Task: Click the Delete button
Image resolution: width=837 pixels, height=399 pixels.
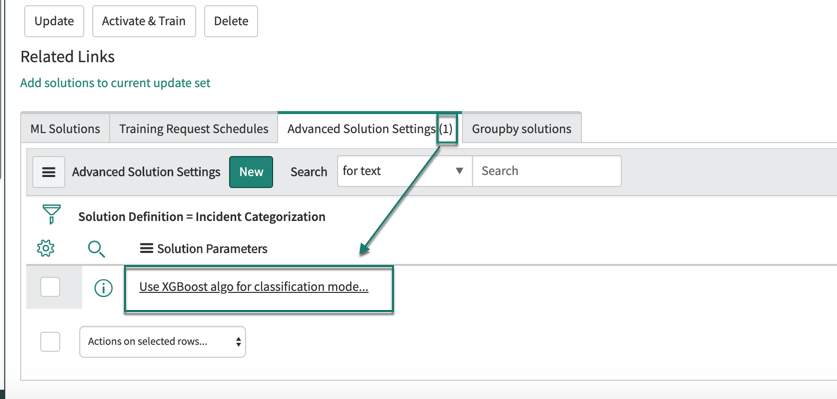Action: [231, 21]
